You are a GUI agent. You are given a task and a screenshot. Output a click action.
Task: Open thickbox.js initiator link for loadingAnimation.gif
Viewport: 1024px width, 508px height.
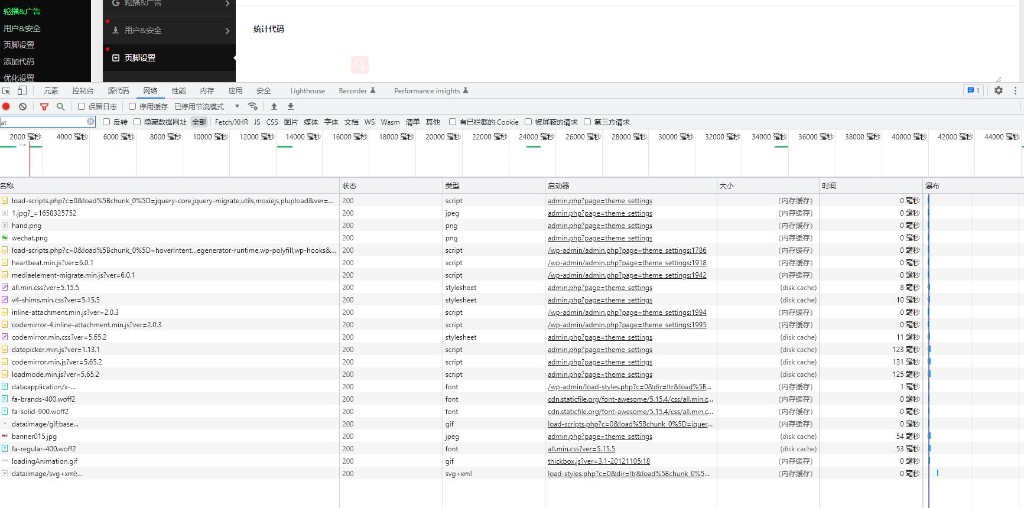599,461
